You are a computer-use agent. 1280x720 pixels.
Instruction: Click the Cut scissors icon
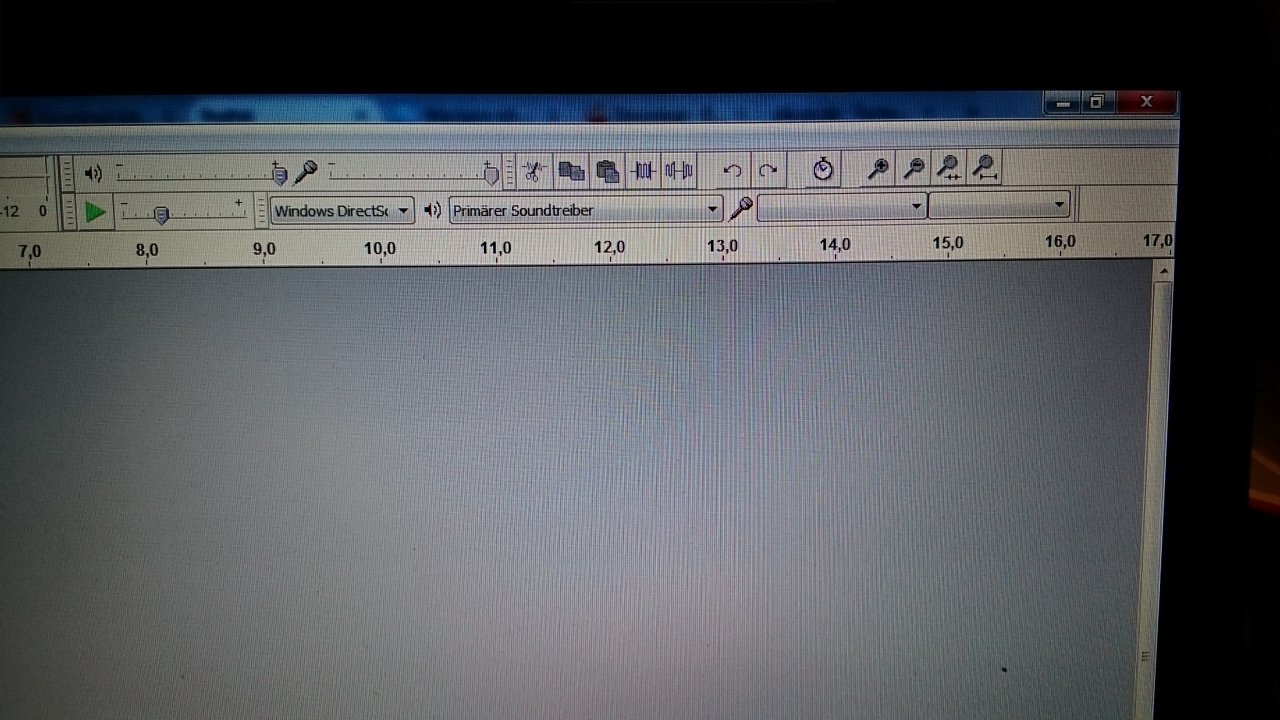[535, 171]
